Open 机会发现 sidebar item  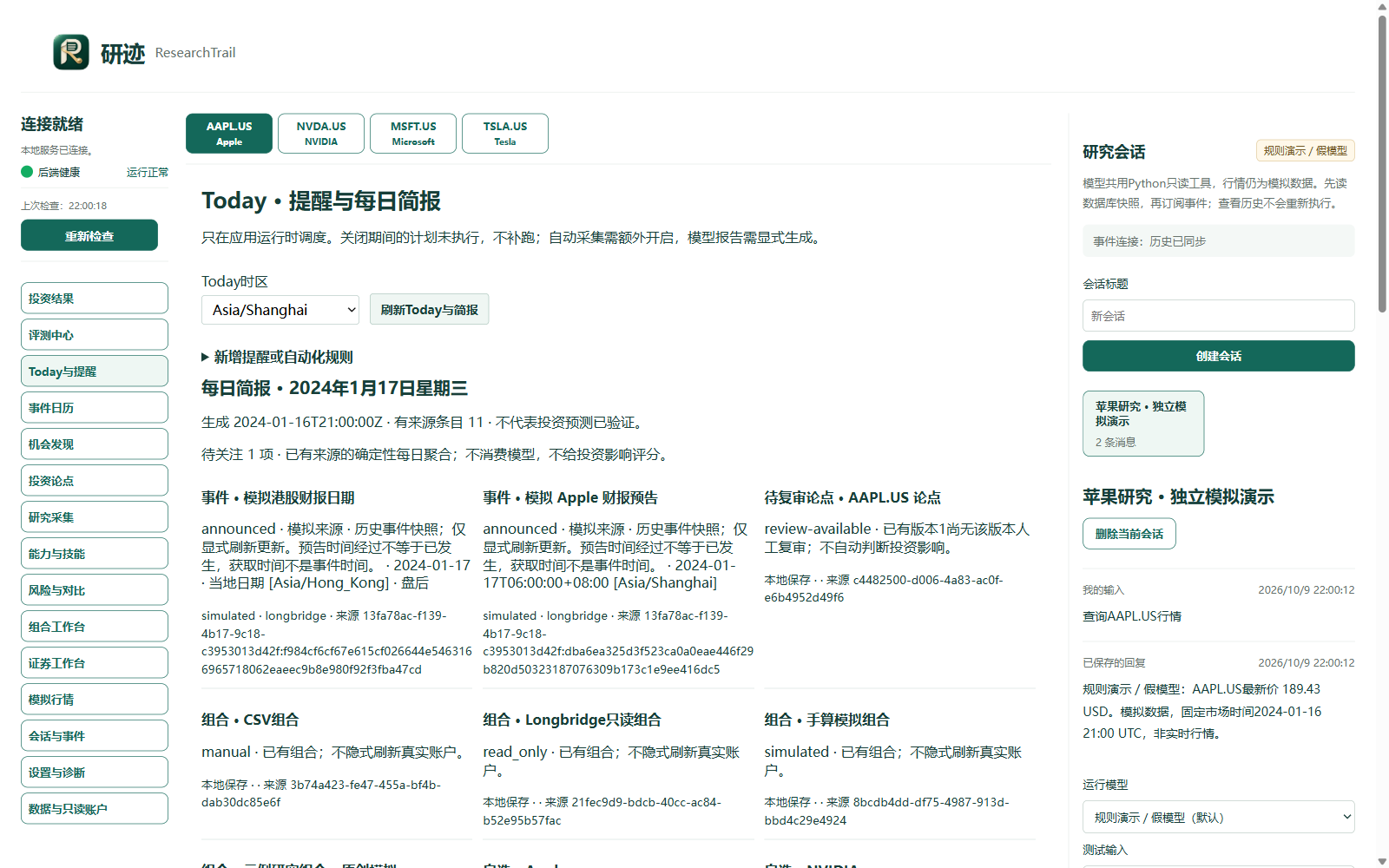pos(95,444)
